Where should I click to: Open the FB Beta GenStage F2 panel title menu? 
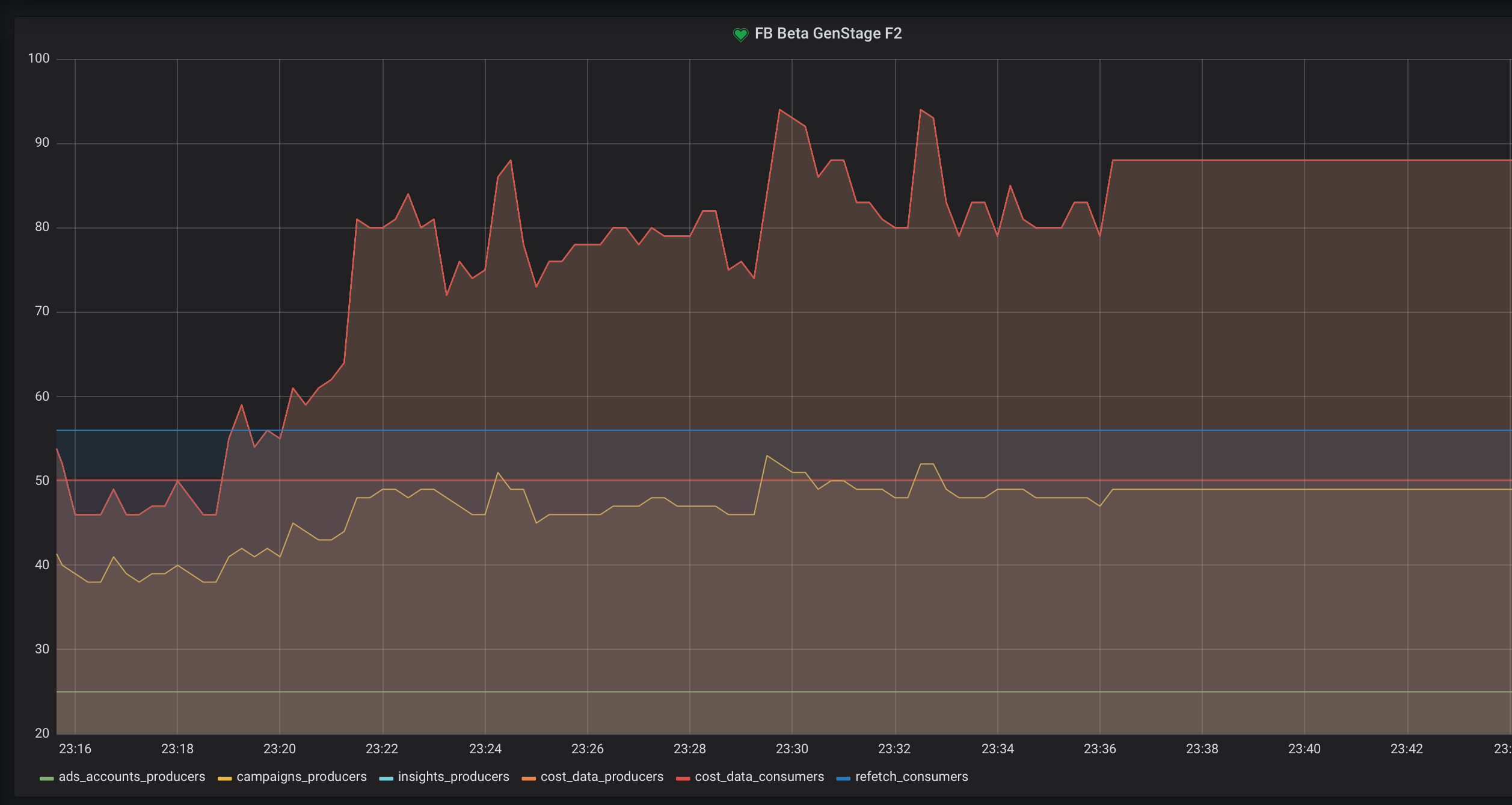tap(828, 34)
